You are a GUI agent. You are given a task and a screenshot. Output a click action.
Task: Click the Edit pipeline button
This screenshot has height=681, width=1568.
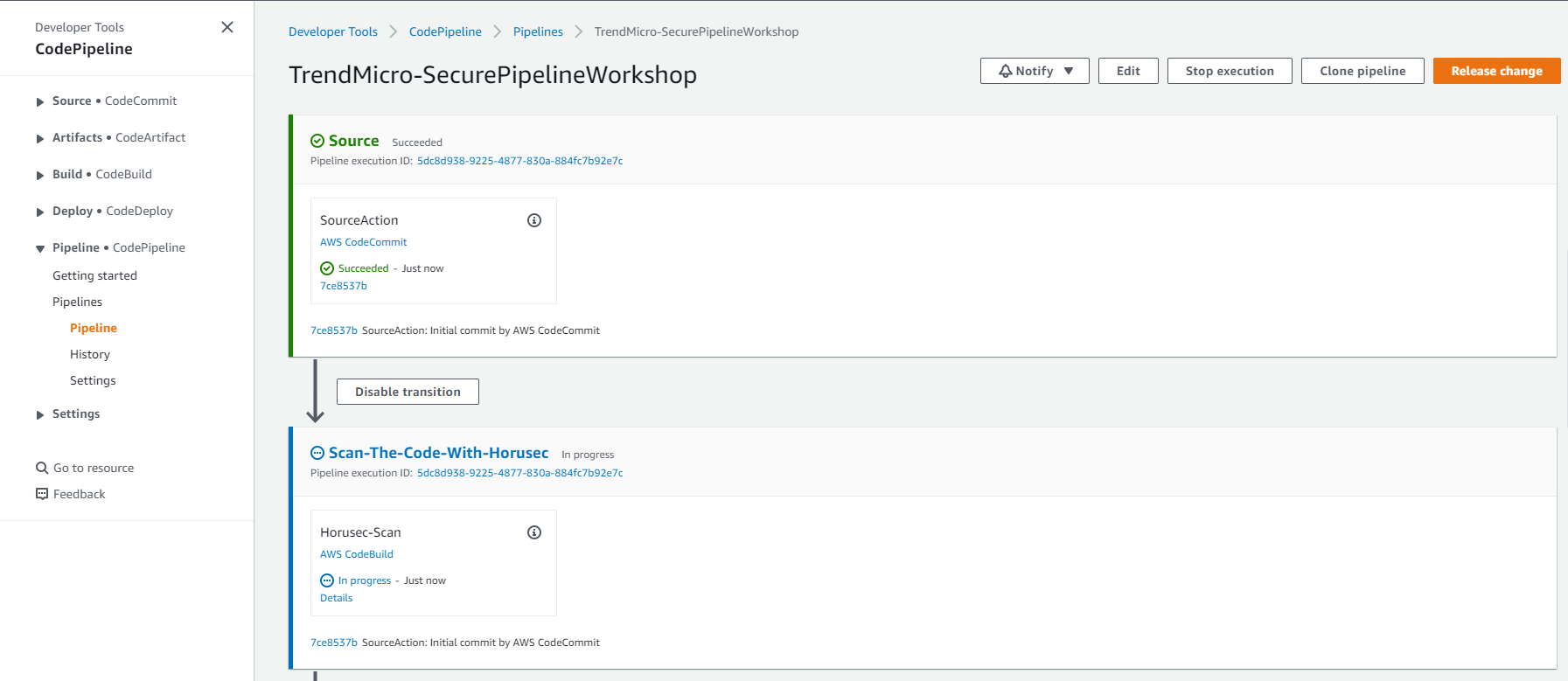(1128, 71)
